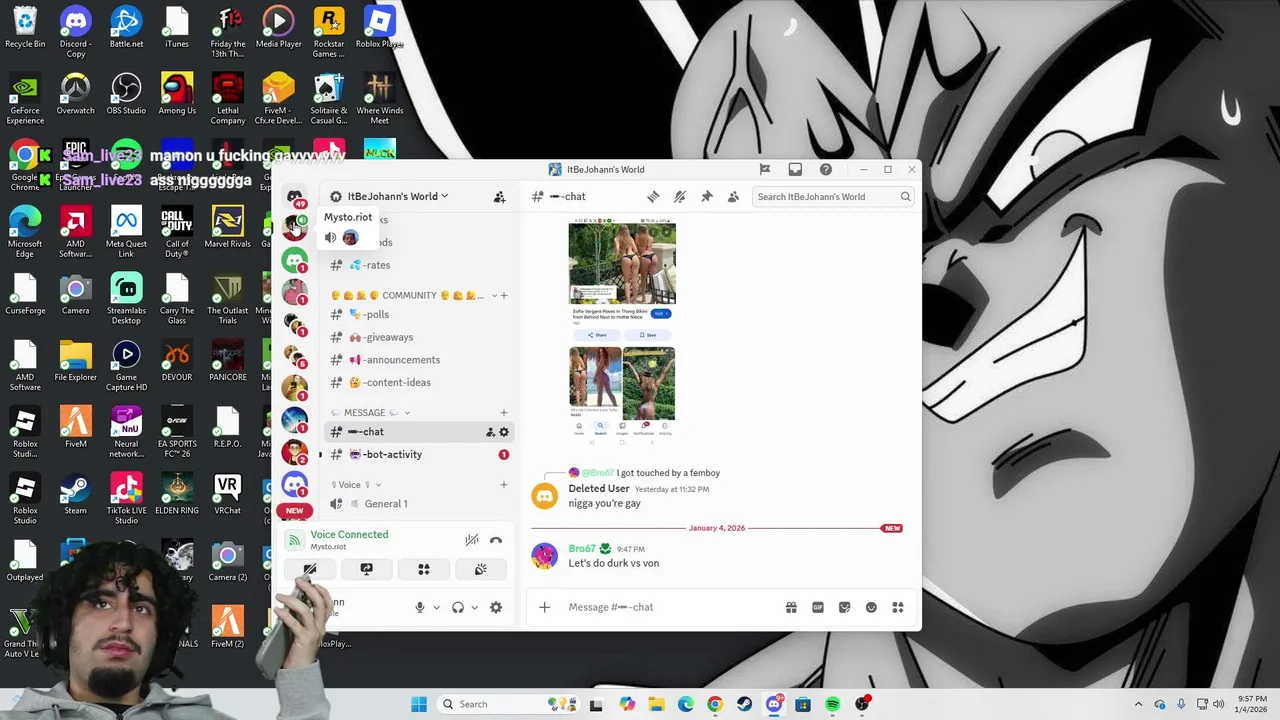Open the announcements channel
1280x720 pixels.
tap(420, 360)
